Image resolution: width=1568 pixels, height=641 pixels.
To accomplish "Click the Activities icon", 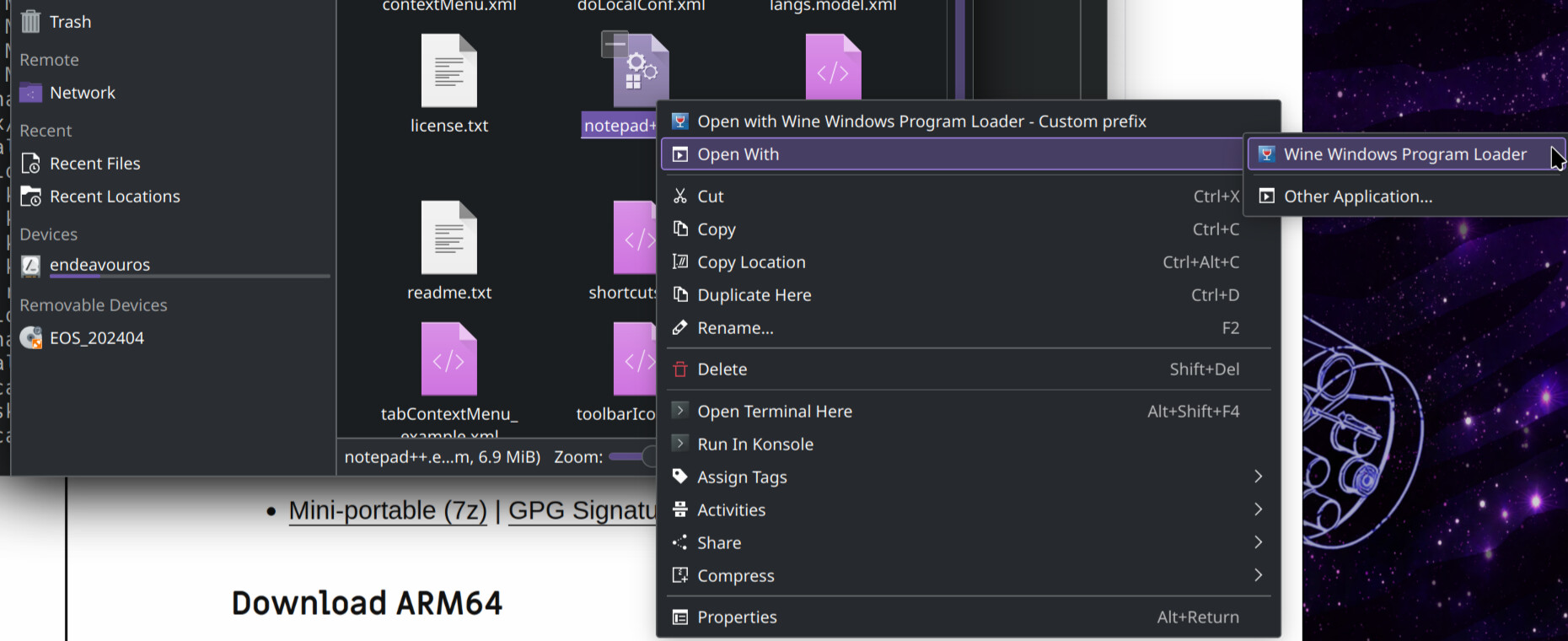I will 680,509.
